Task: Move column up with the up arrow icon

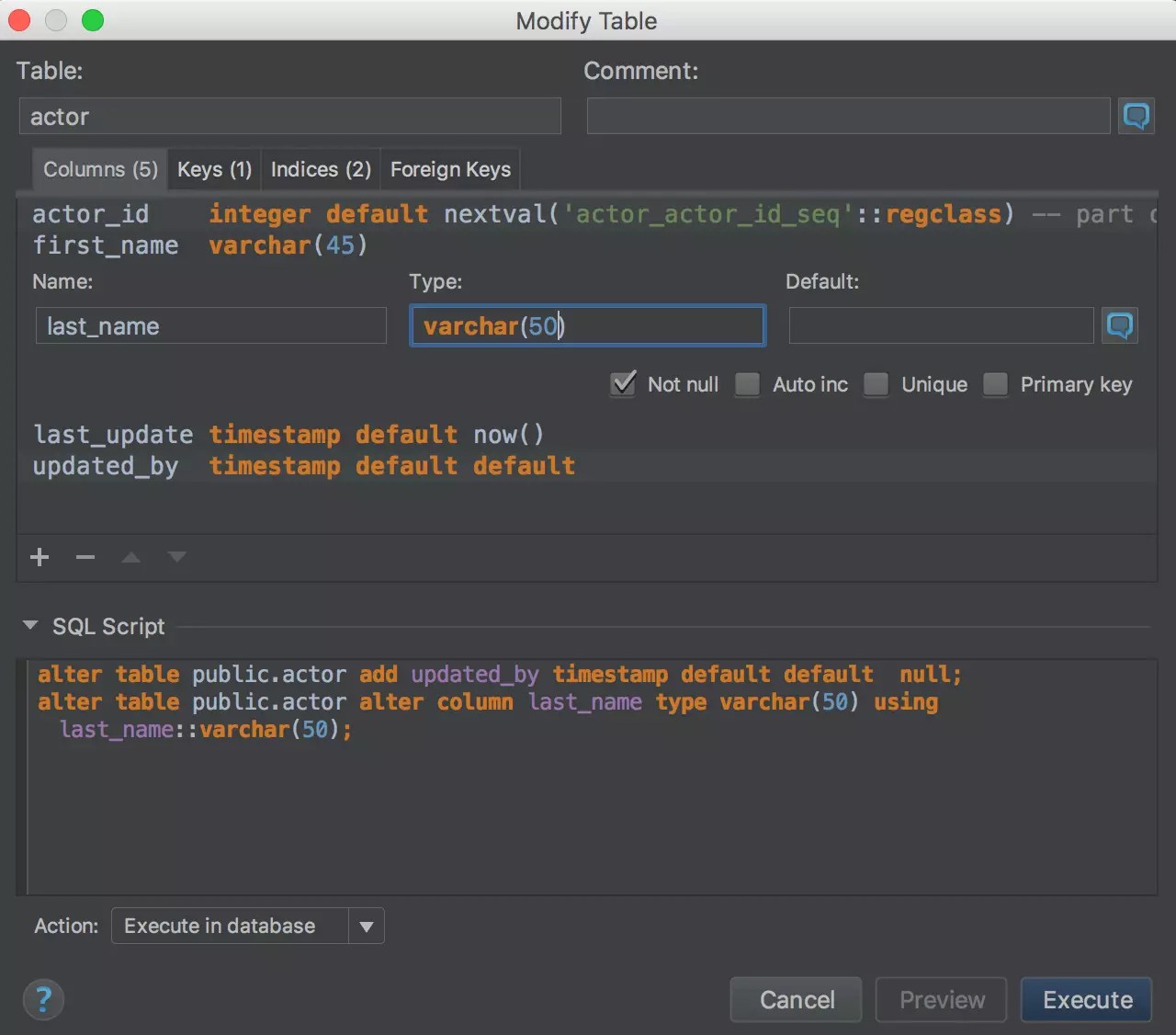Action: (130, 557)
